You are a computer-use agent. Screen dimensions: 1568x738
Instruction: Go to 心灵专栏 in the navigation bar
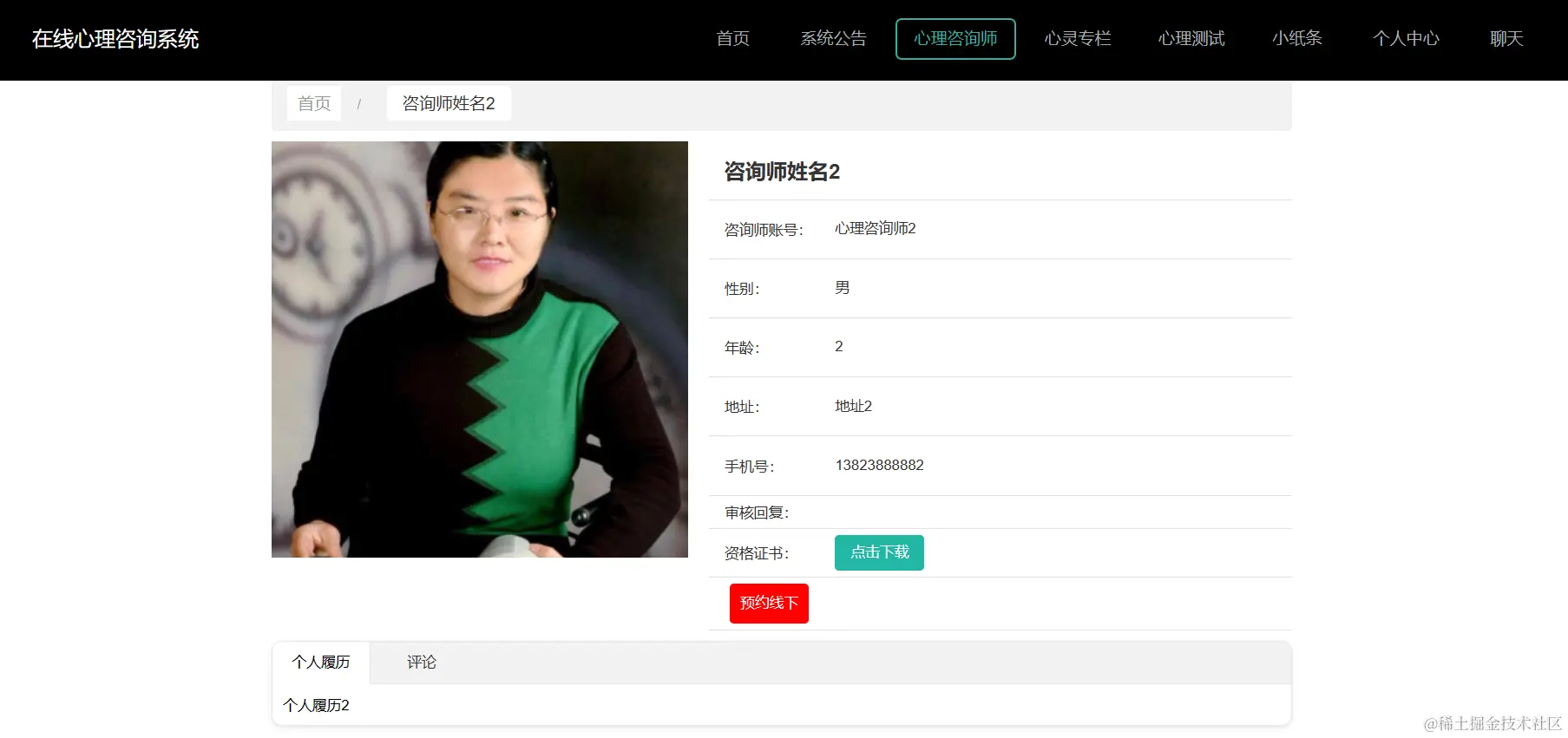tap(1077, 39)
